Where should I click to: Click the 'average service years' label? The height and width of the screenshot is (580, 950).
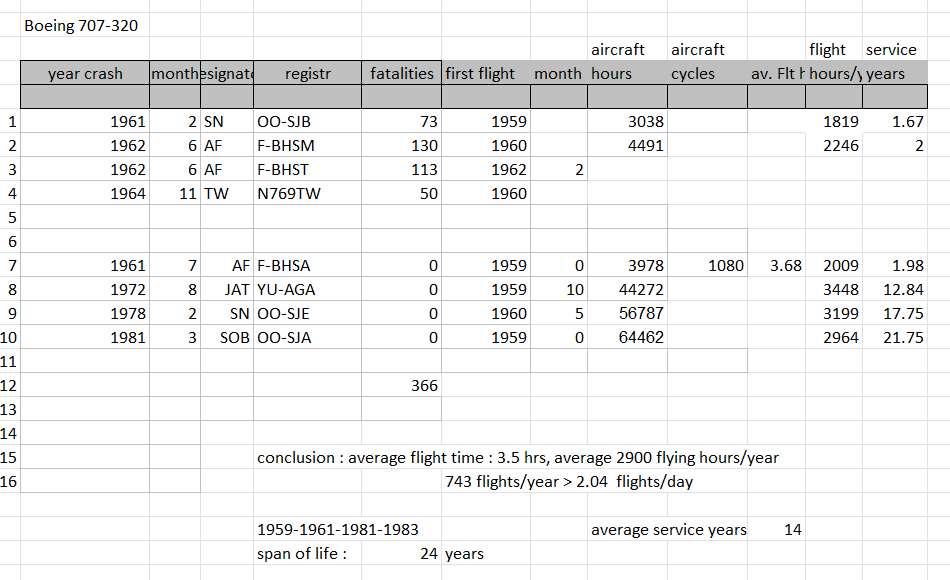[x=668, y=530]
